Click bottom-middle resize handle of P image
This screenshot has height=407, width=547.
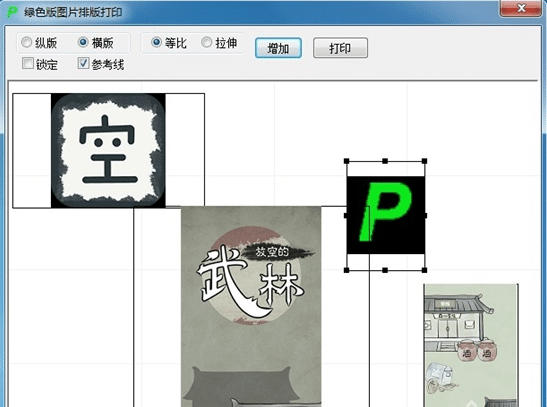(x=385, y=270)
